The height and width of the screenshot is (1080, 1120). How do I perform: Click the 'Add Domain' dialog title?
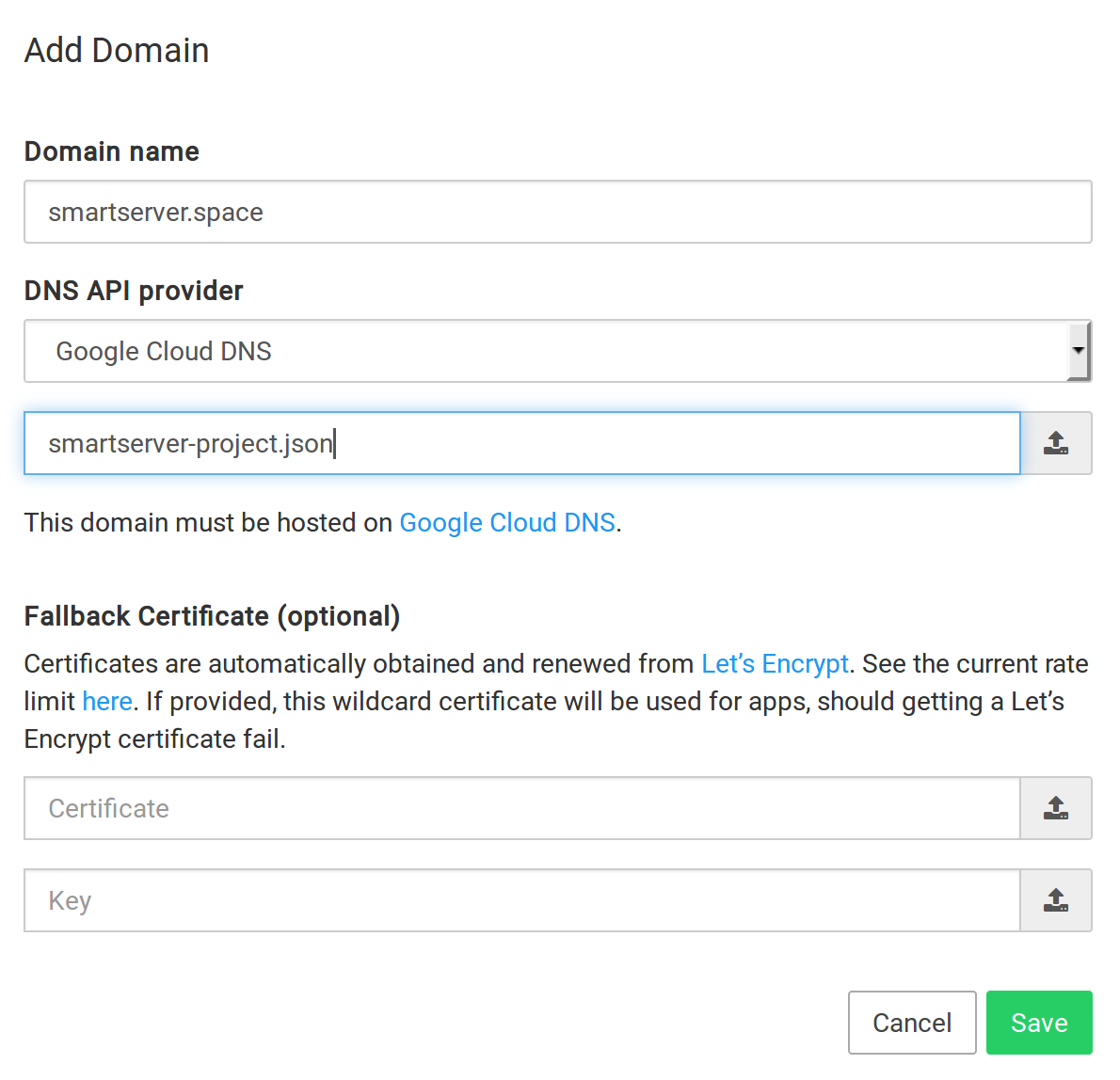point(117,50)
